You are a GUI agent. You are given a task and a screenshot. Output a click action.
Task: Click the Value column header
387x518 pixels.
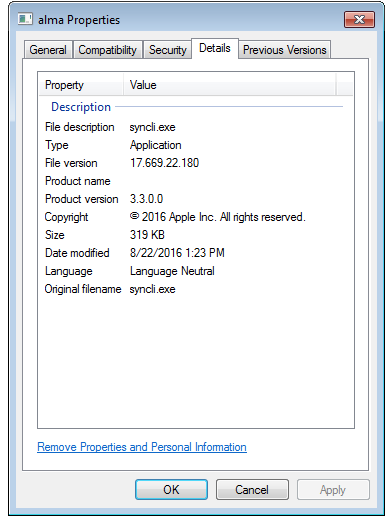coord(229,85)
